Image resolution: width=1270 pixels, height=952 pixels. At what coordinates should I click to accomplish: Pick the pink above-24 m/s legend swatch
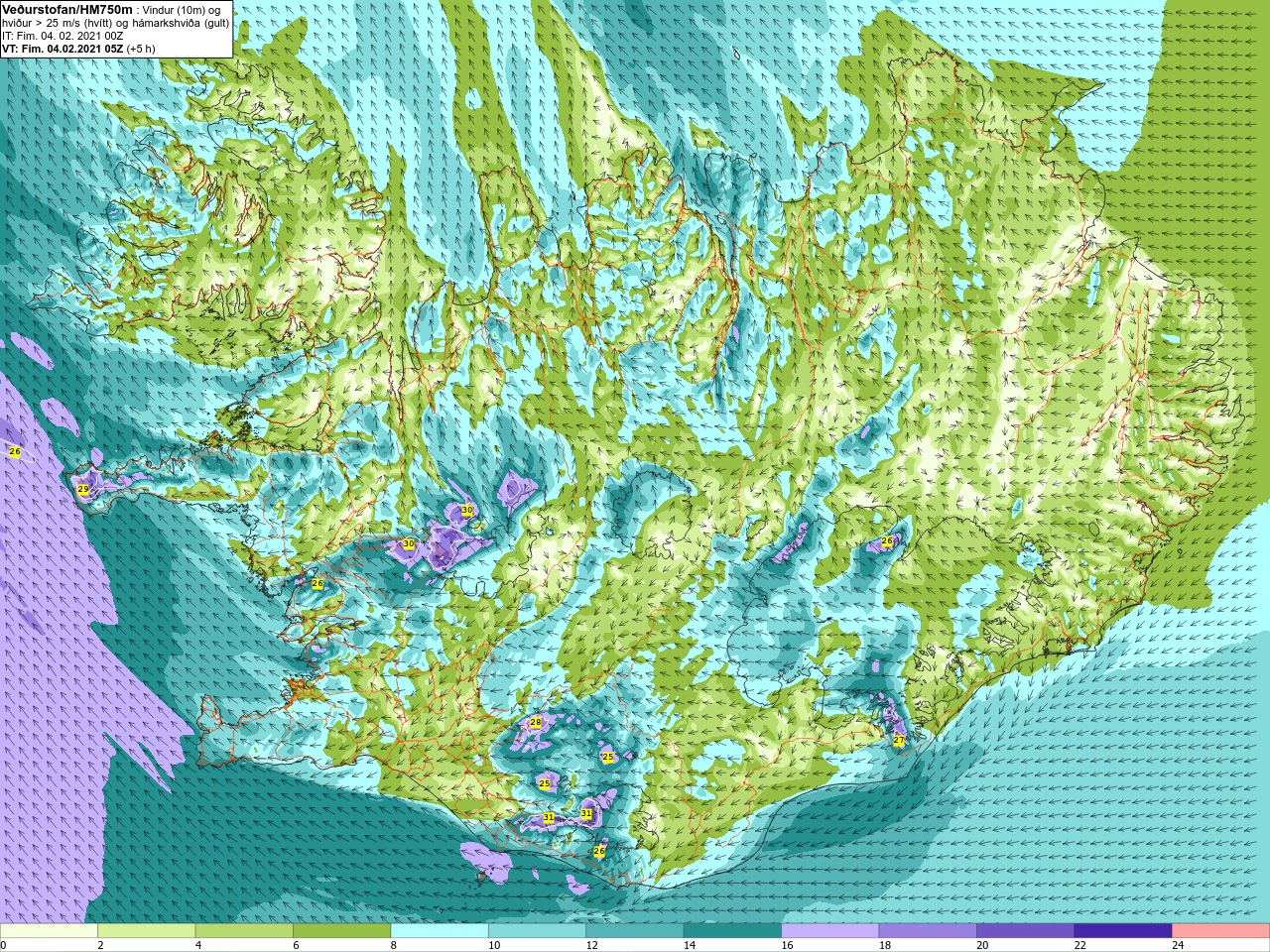click(1221, 931)
